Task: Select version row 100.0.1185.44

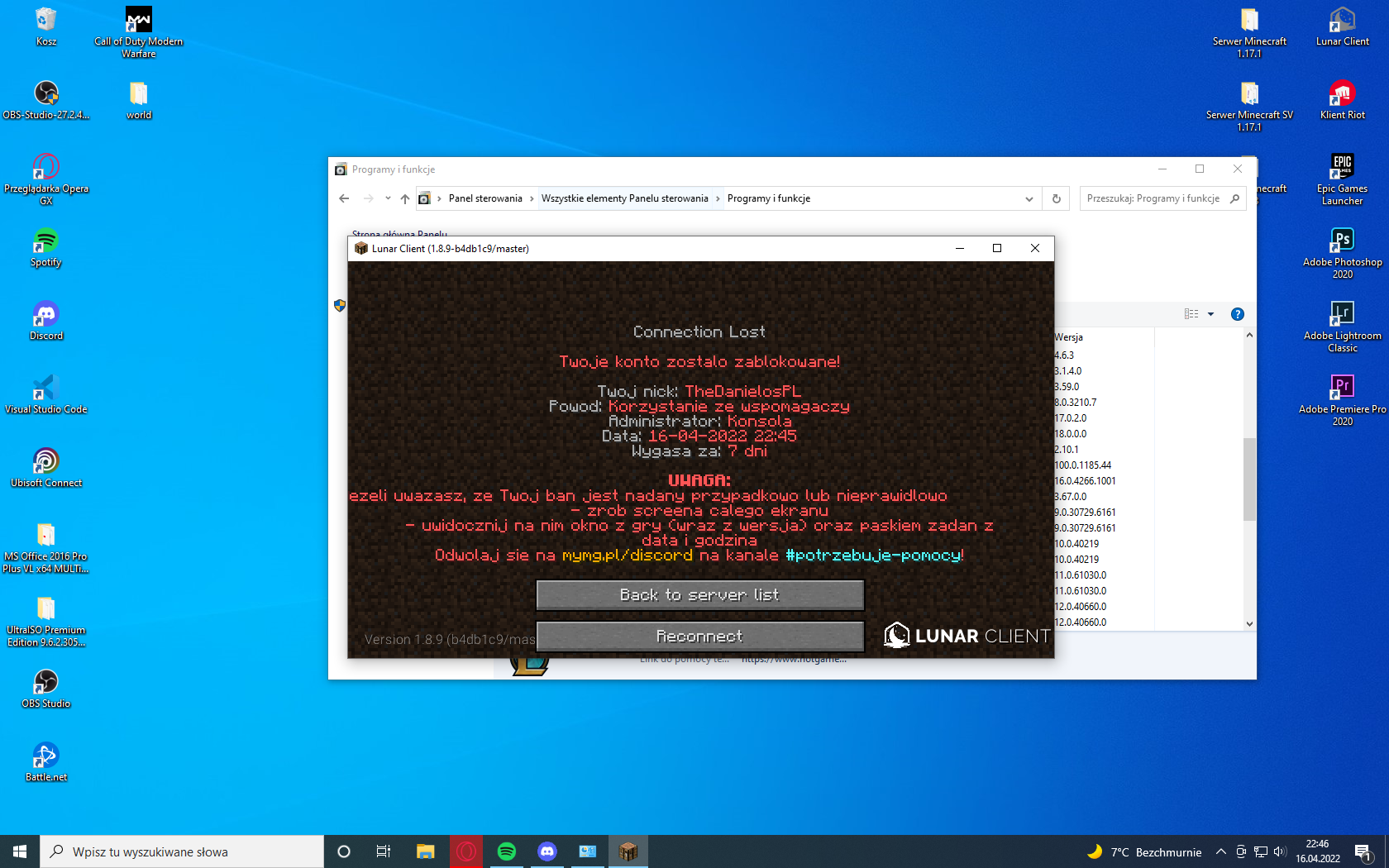Action: (1082, 465)
